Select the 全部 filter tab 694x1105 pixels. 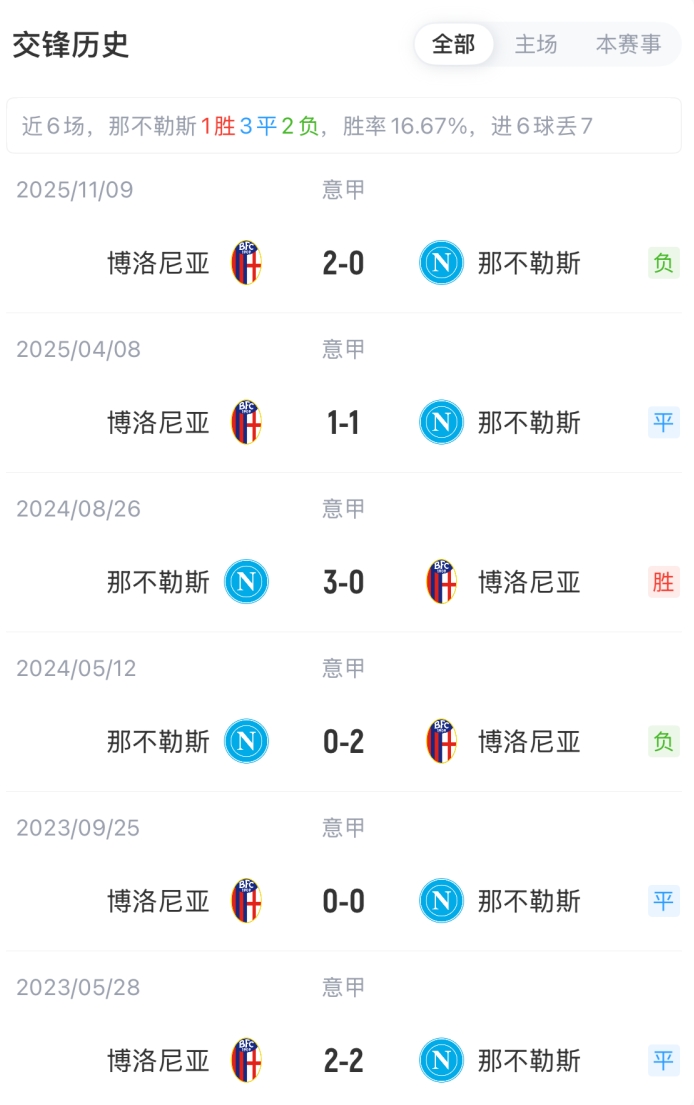point(454,45)
